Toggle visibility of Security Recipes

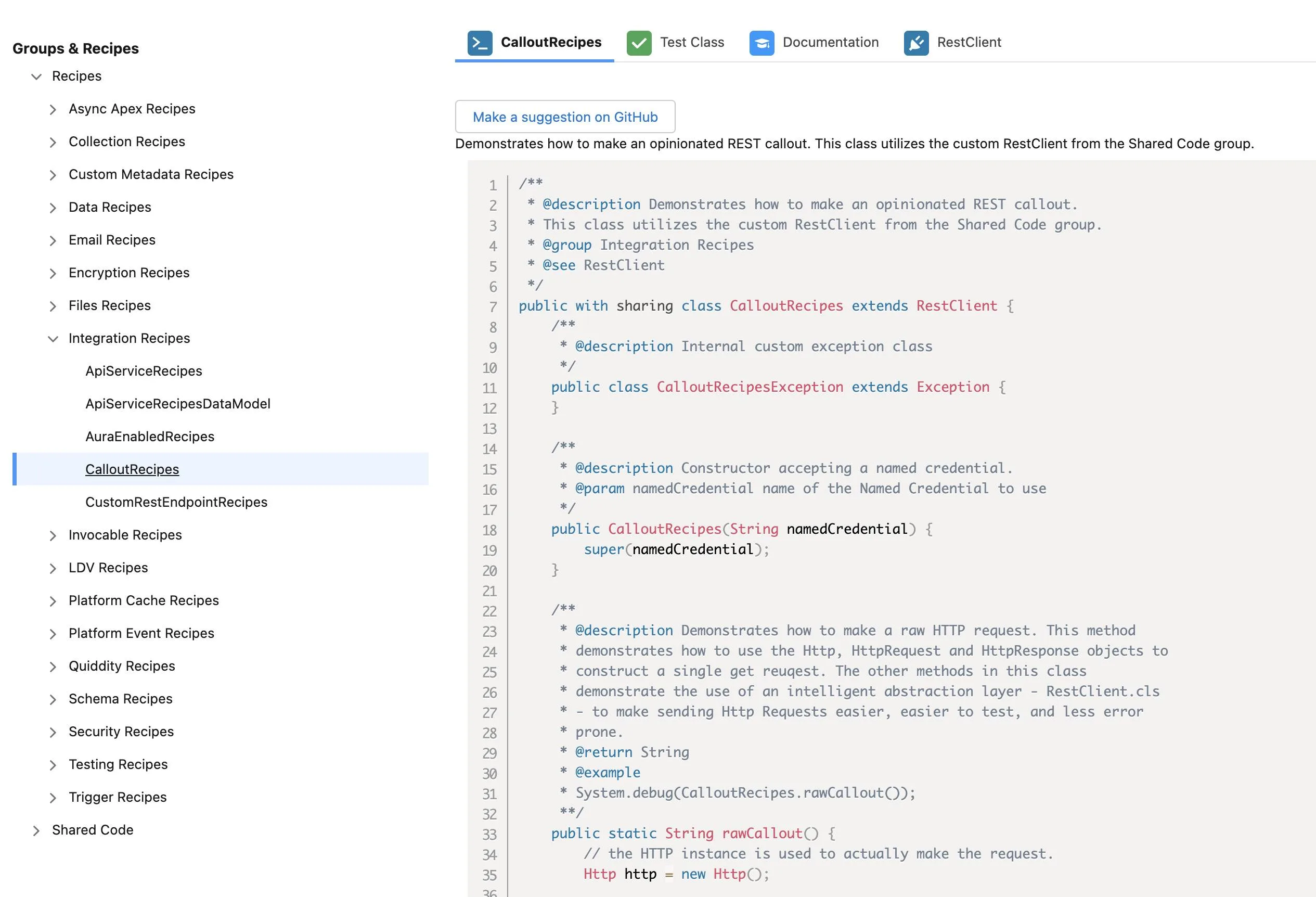(x=52, y=731)
